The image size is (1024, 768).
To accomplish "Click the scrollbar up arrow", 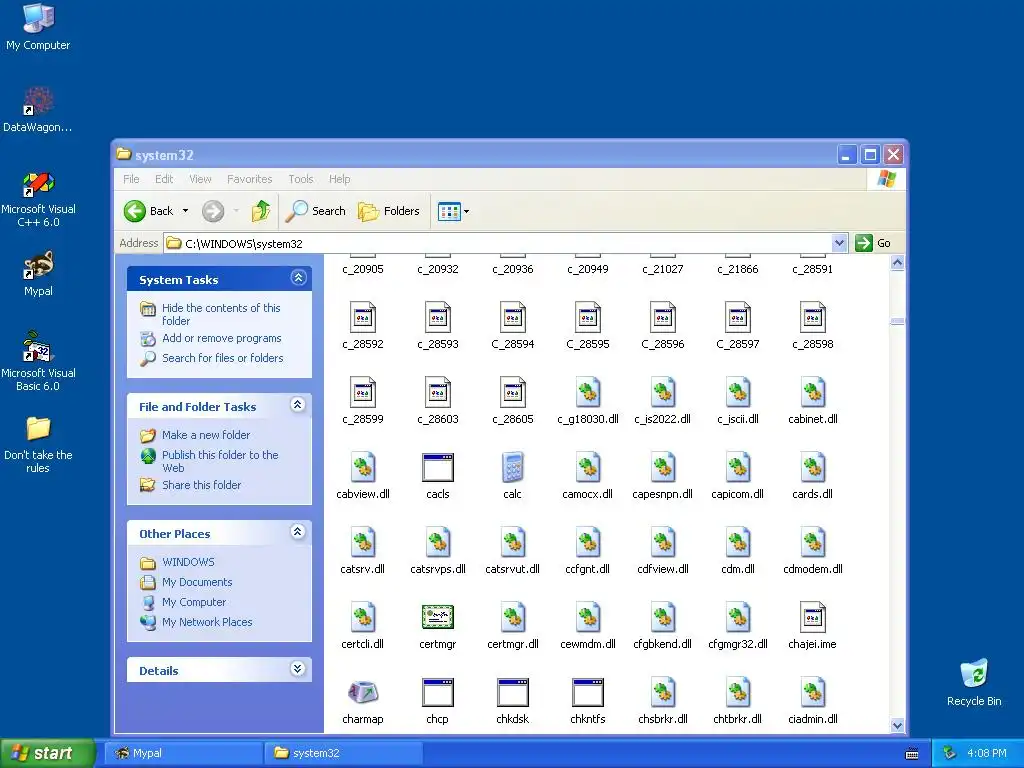I will 897,263.
